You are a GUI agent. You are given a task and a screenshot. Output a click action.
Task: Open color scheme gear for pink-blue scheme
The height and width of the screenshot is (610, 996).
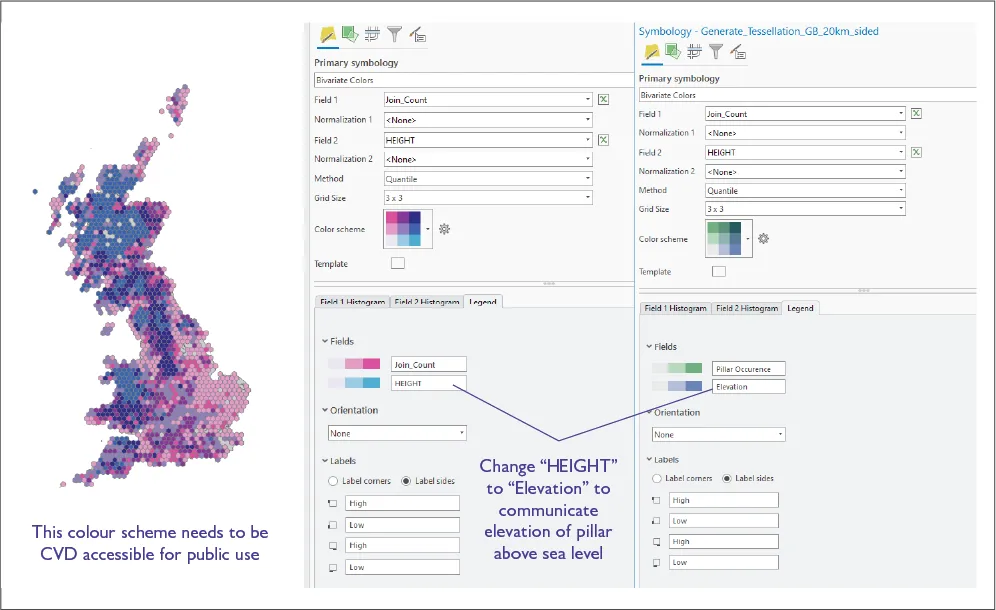(444, 229)
